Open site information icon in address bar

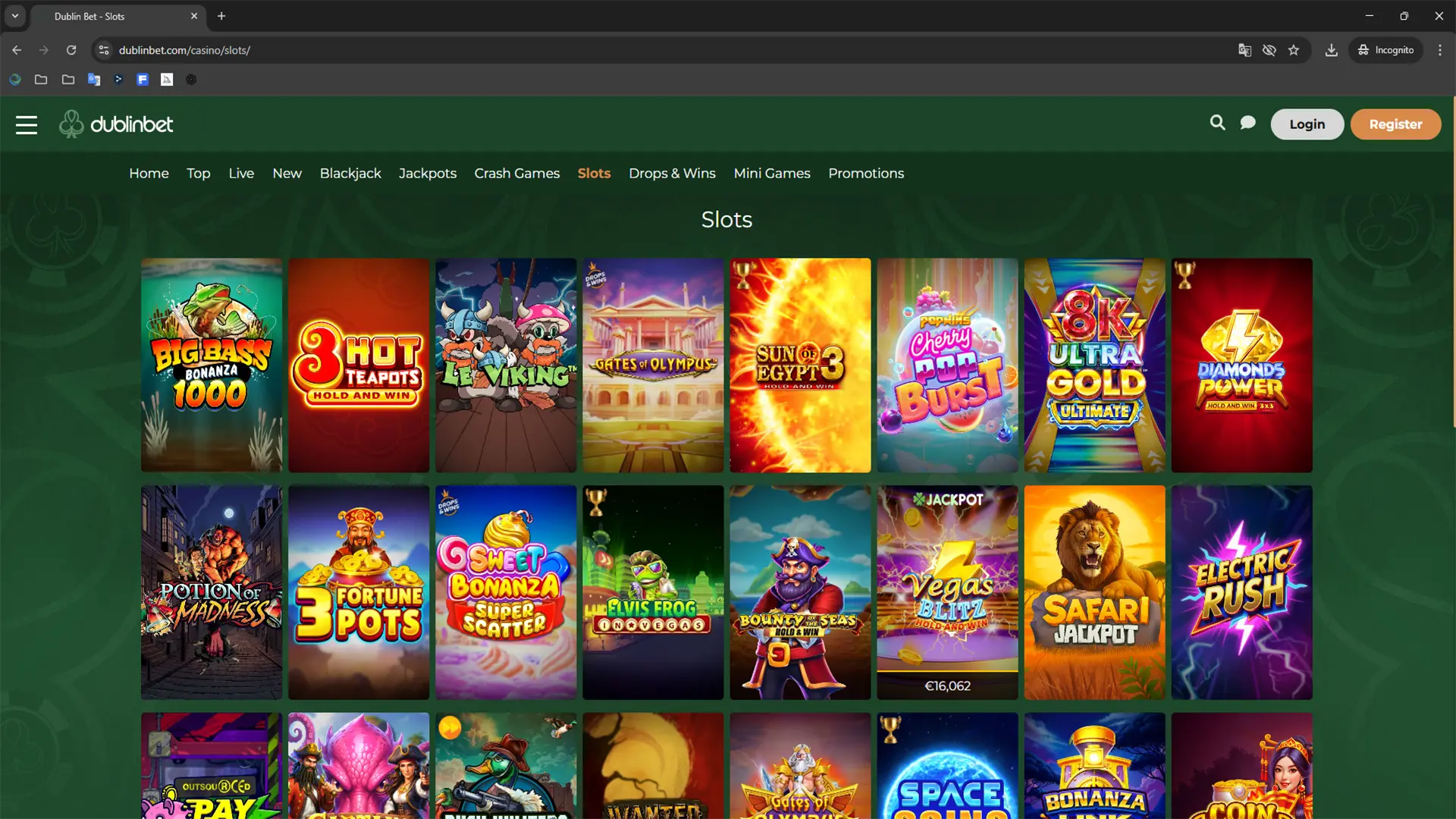coord(104,50)
